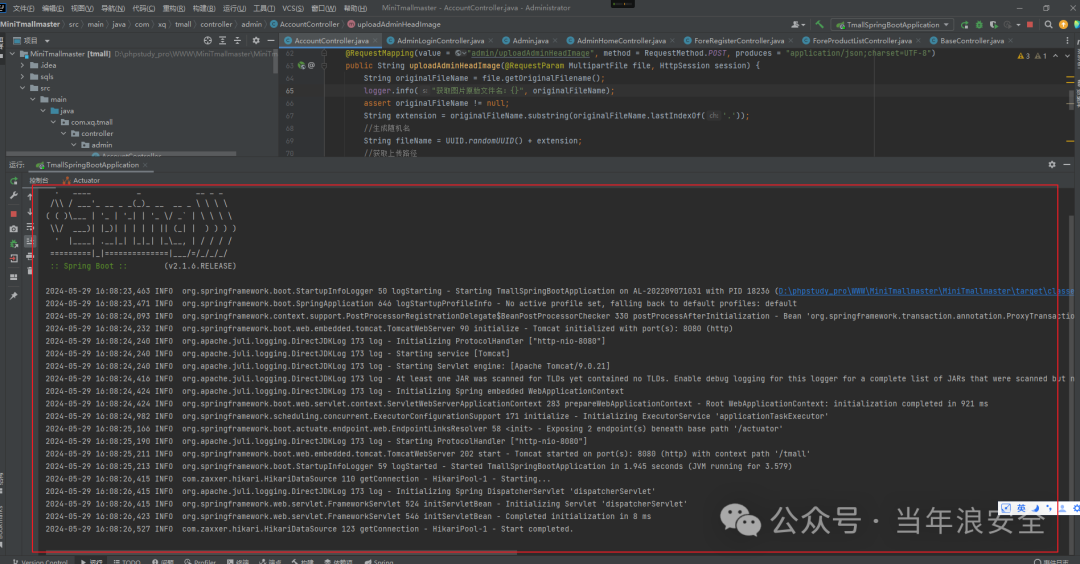Click the layout icon in Run sidebar

[x=14, y=277]
